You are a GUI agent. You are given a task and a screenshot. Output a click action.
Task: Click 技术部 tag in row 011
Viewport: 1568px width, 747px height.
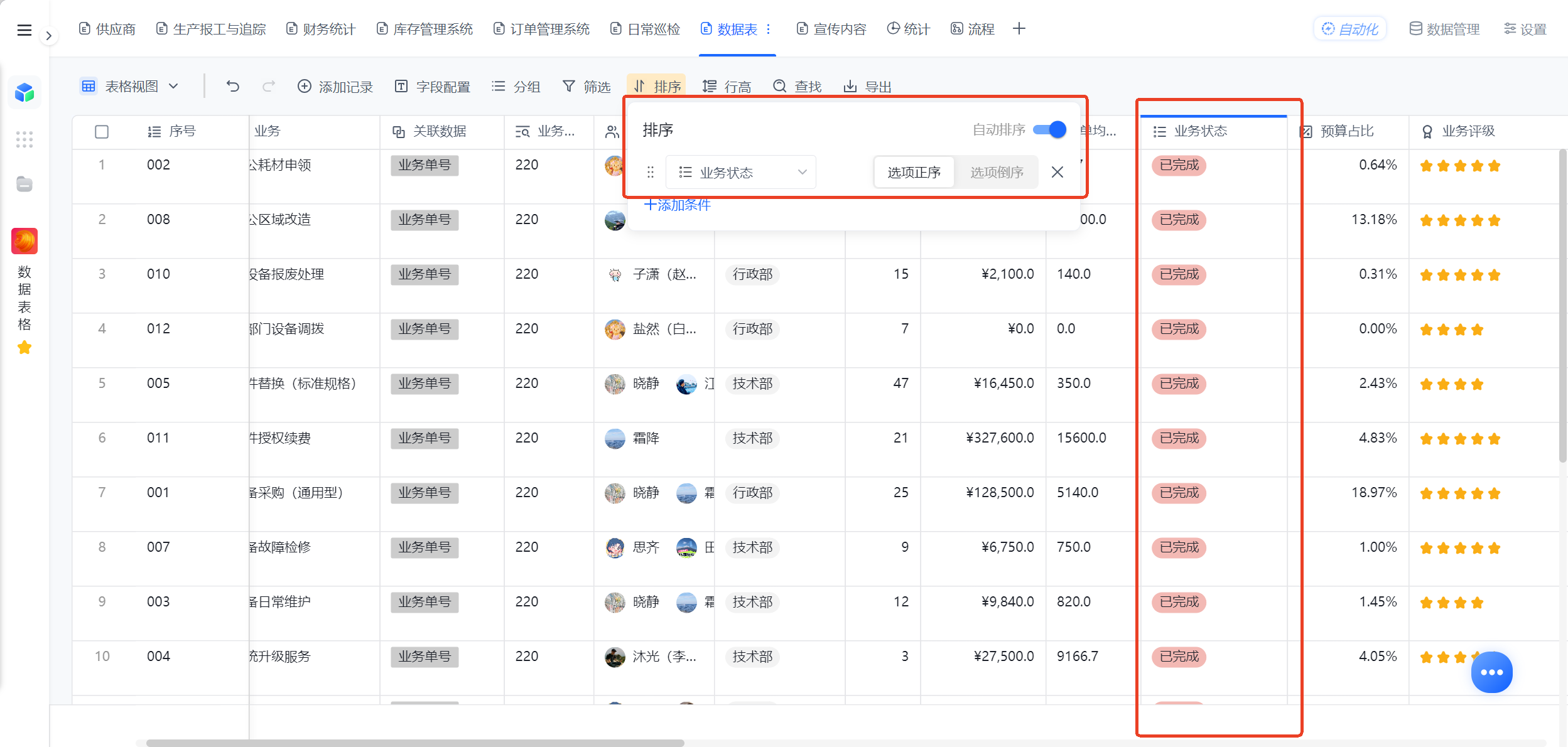tap(752, 438)
